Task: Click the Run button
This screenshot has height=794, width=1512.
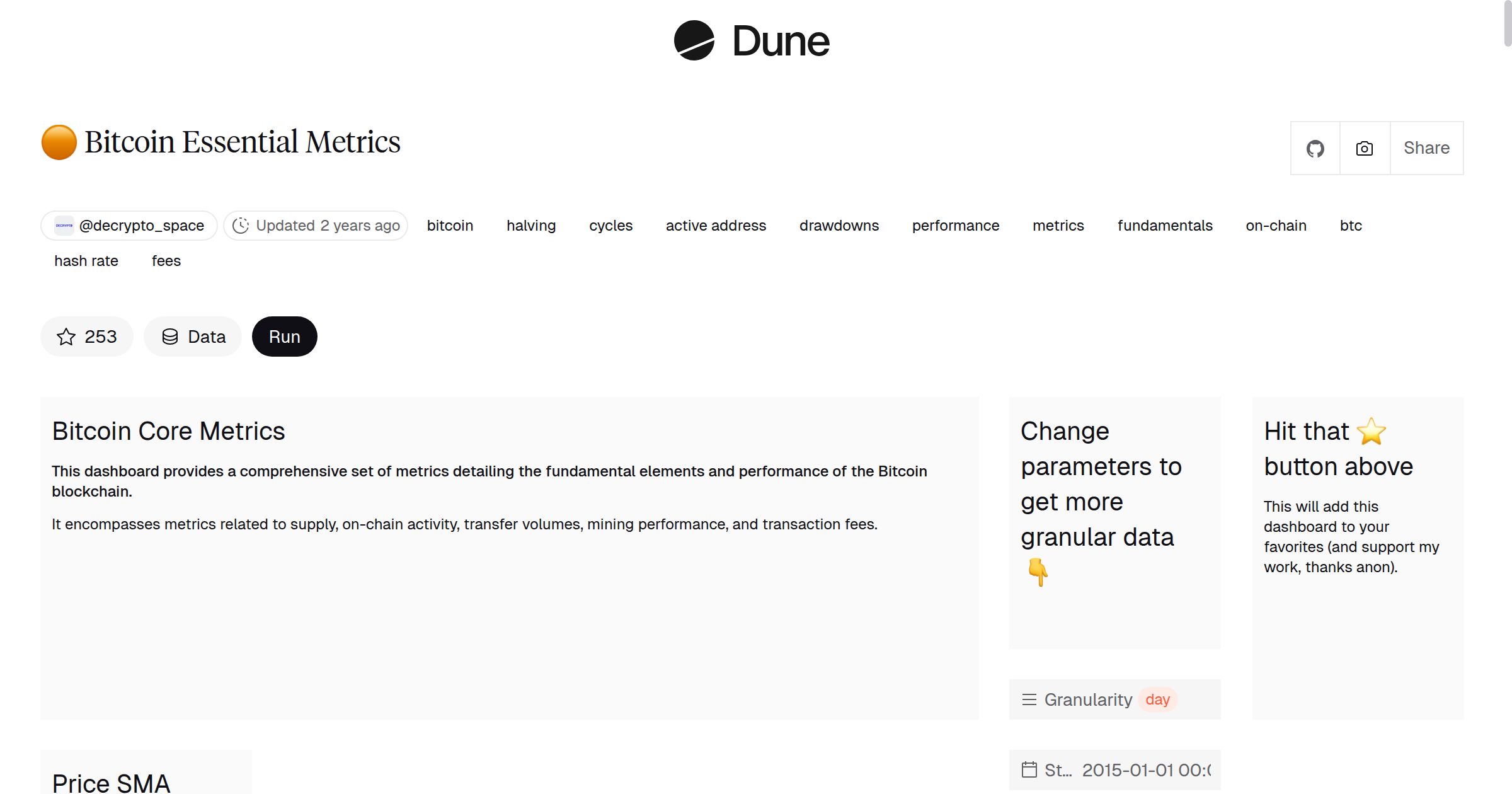Action: [284, 337]
